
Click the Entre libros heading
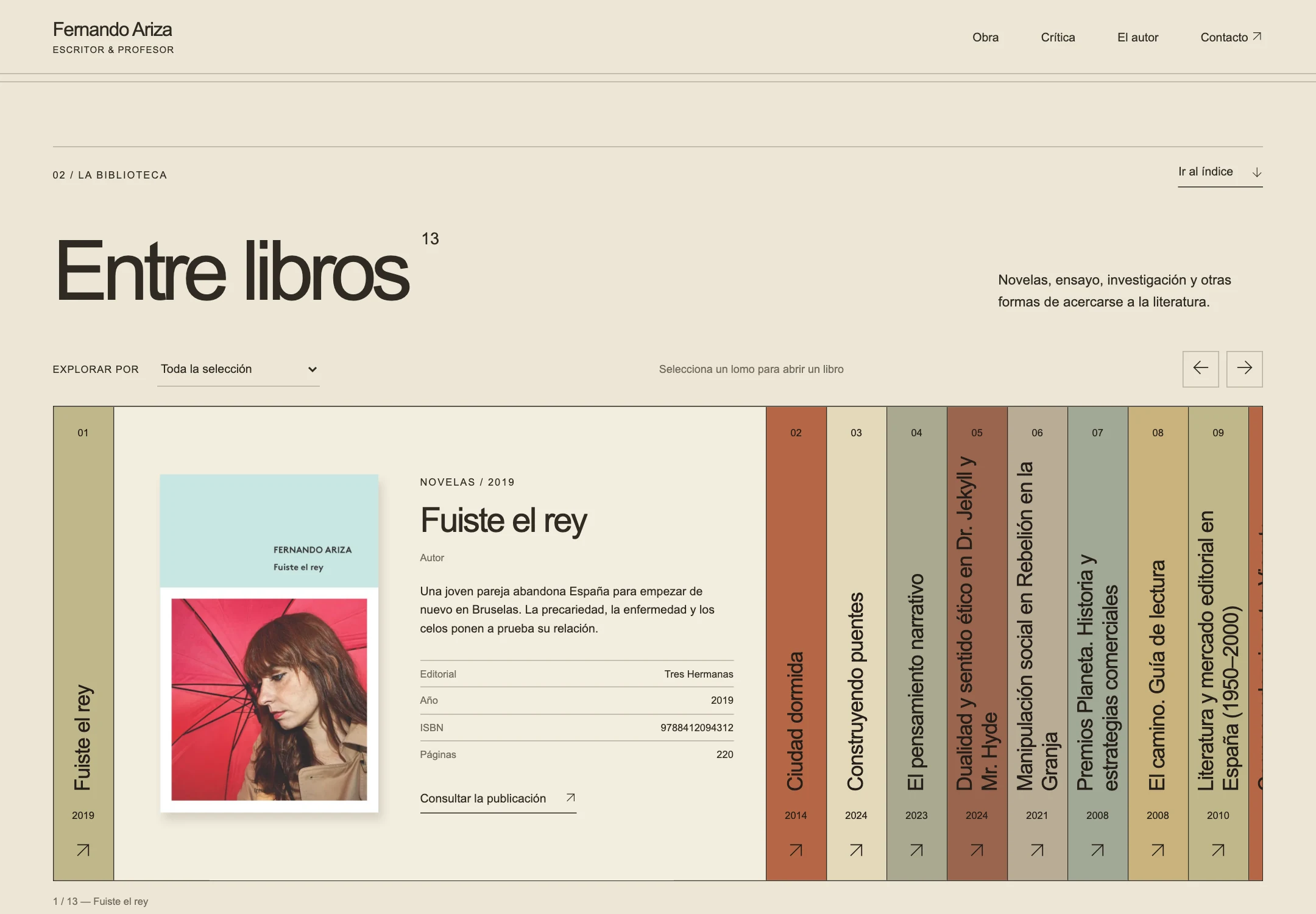(x=233, y=271)
